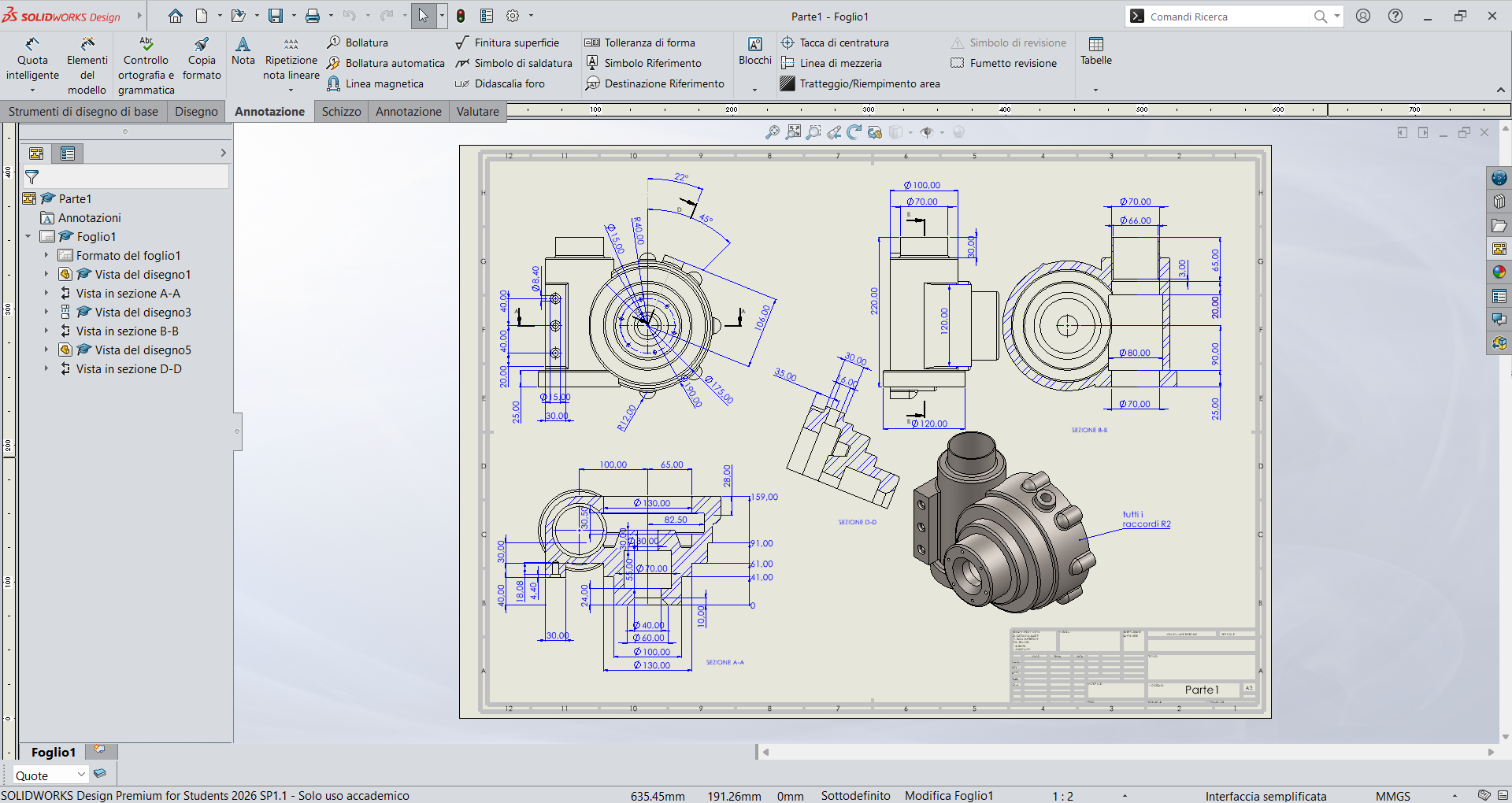Click Bollatura automatica
1512x803 pixels.
point(386,63)
